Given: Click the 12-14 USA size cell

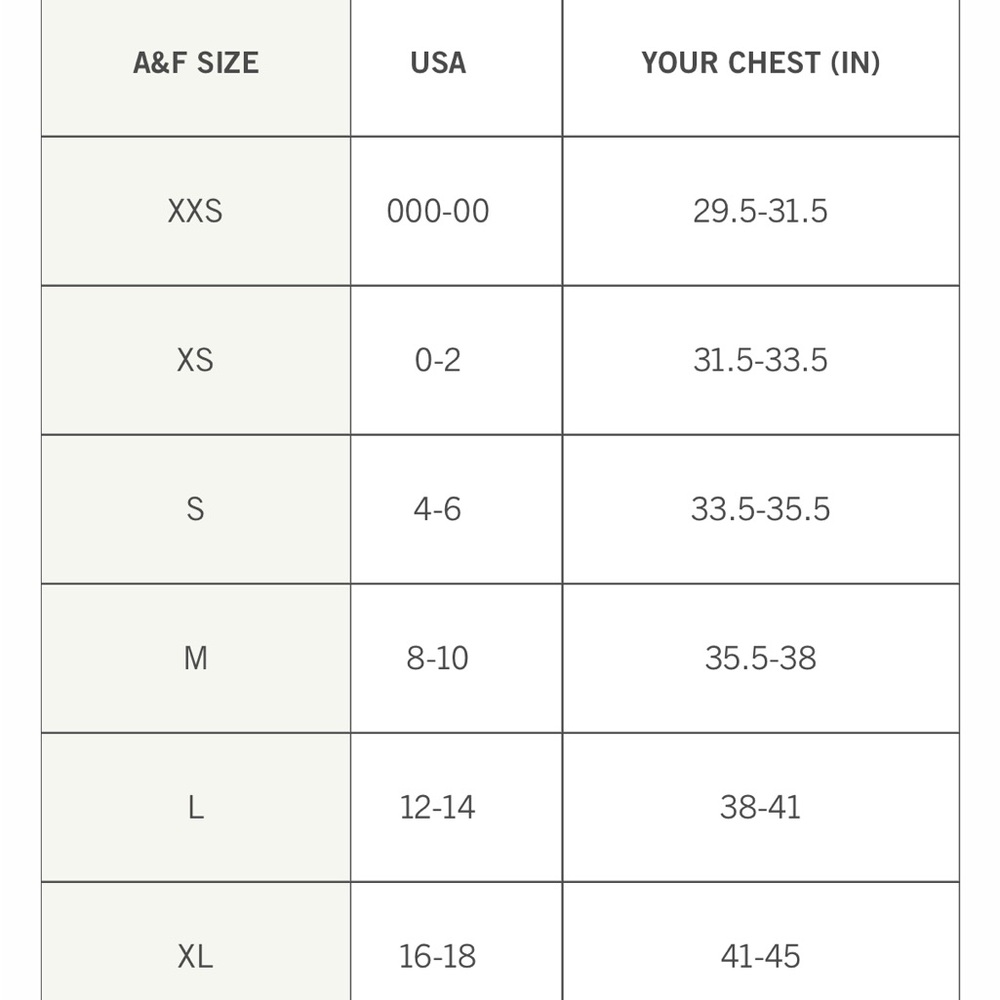Looking at the screenshot, I should 438,807.
